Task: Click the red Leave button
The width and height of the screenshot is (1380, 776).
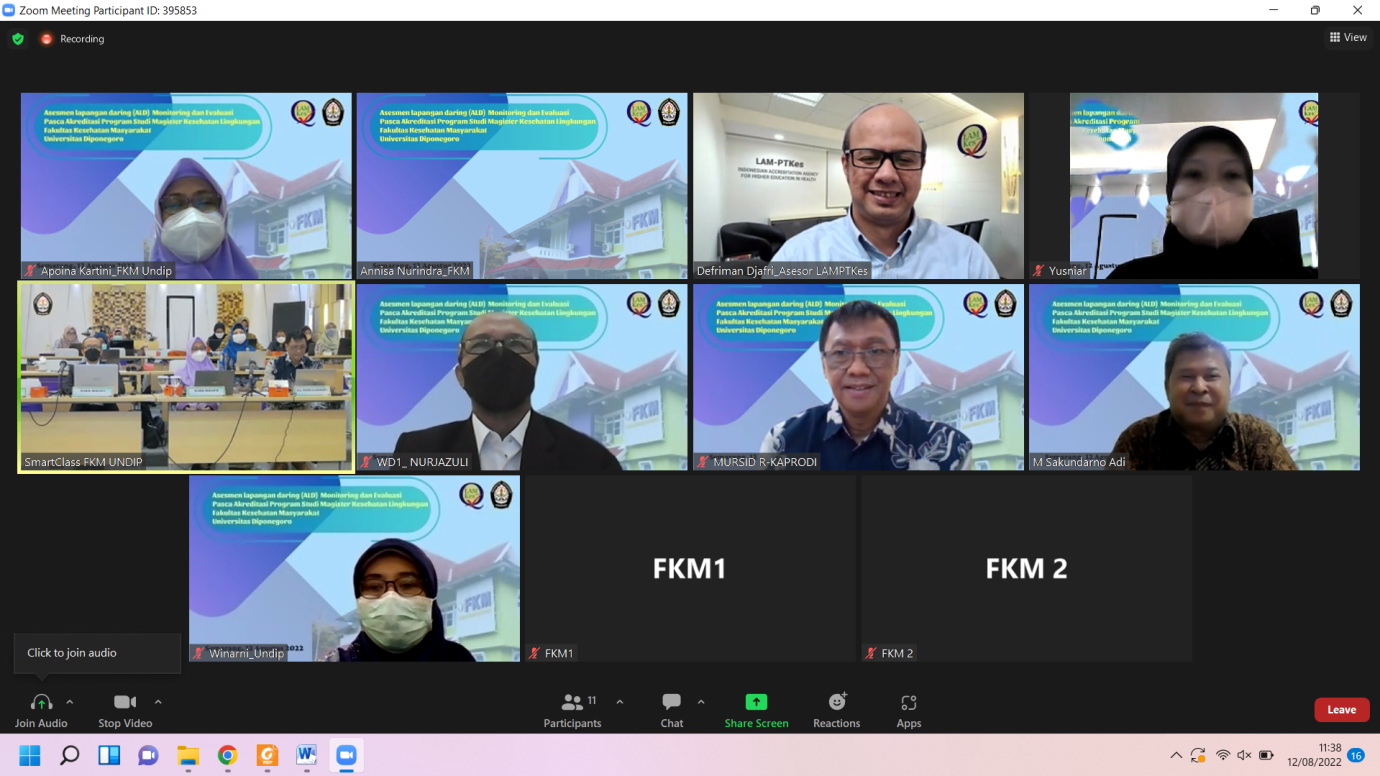Action: (x=1341, y=710)
